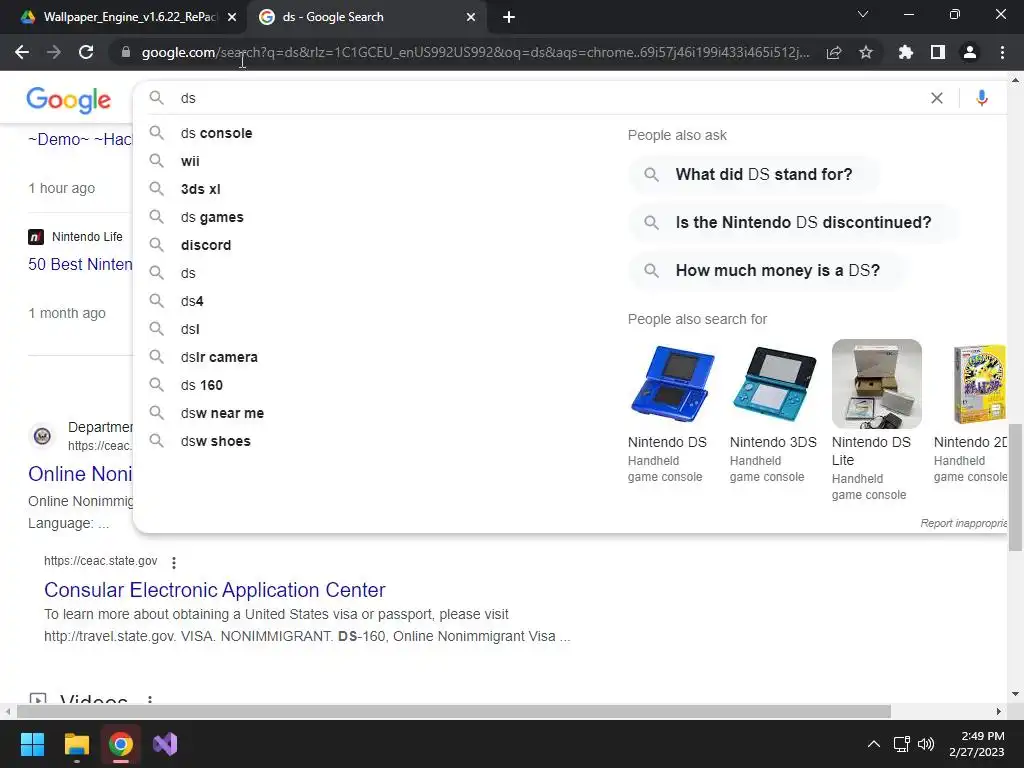1024x768 pixels.
Task: Click the horizontal scrollbar thumb
Action: click(x=454, y=711)
